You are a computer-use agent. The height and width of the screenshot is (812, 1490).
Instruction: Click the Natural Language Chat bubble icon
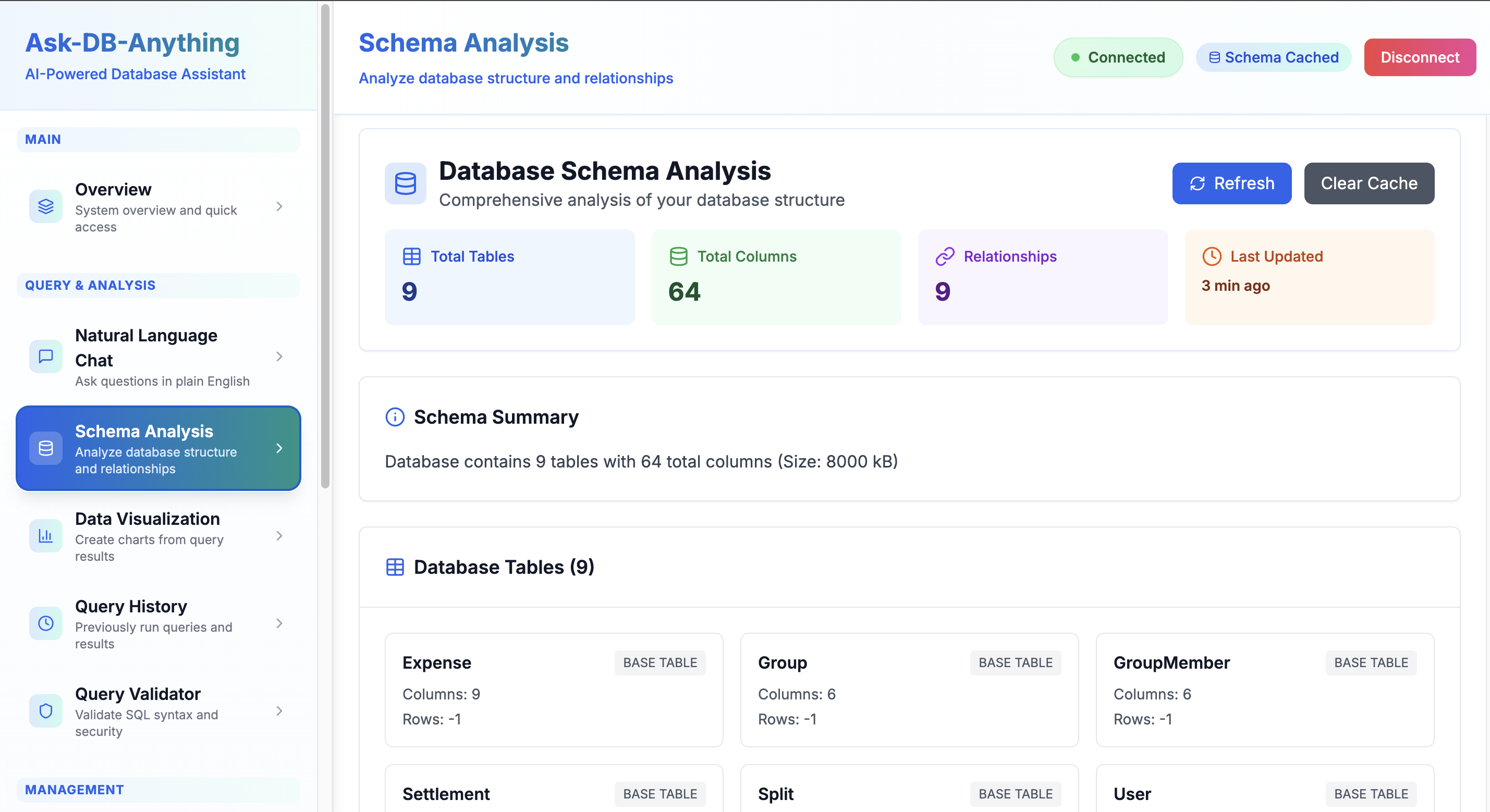46,356
